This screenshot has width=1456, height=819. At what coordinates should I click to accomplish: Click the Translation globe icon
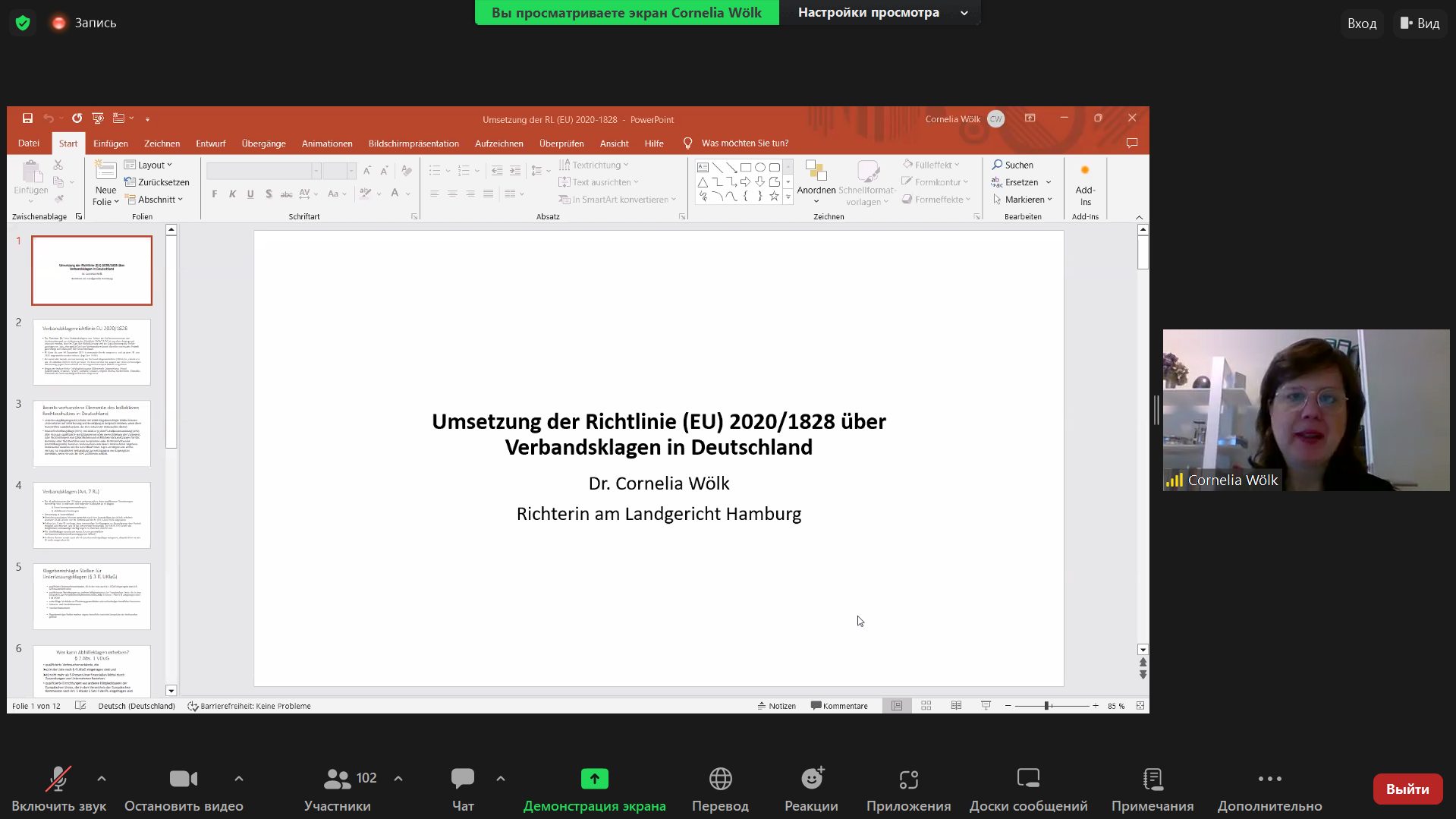(x=720, y=780)
